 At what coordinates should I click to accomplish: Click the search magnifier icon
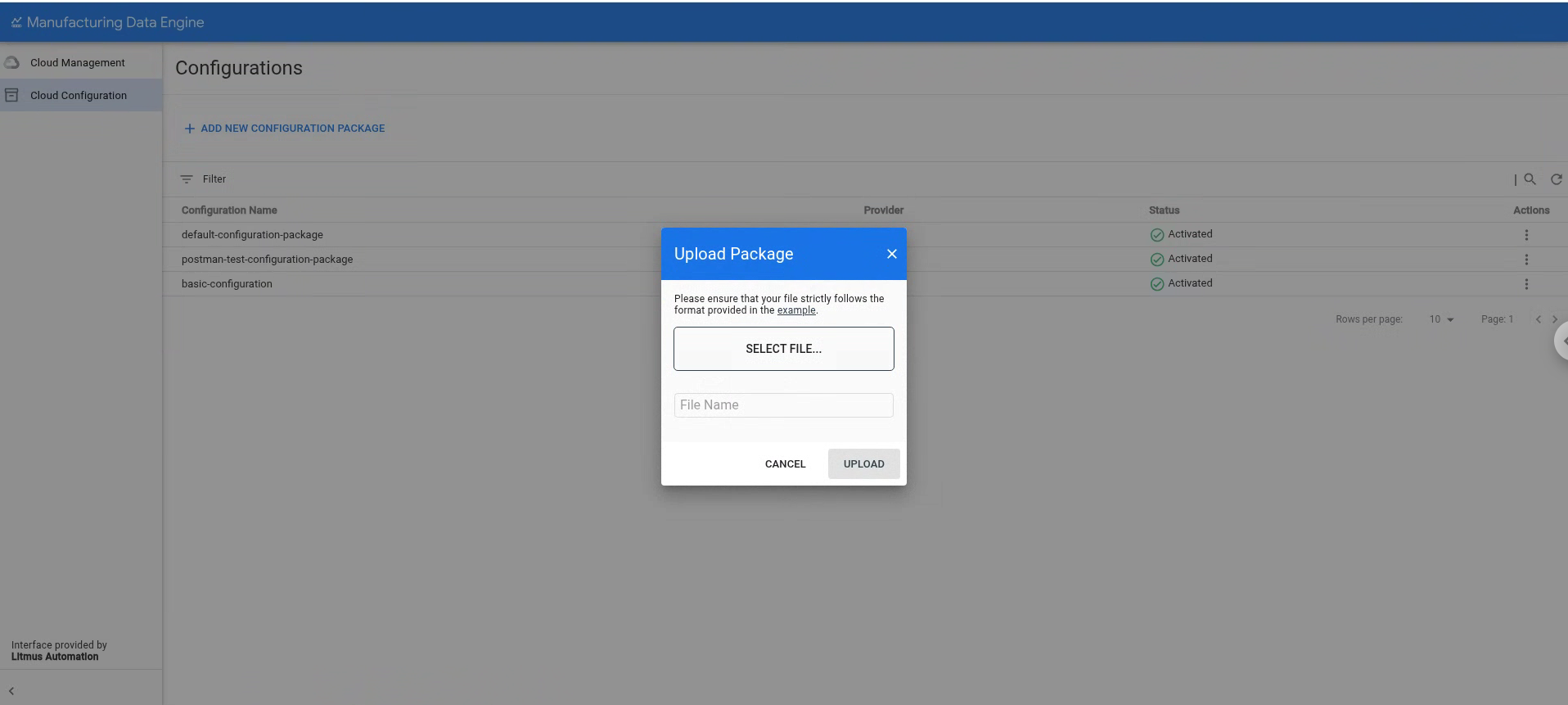point(1530,179)
